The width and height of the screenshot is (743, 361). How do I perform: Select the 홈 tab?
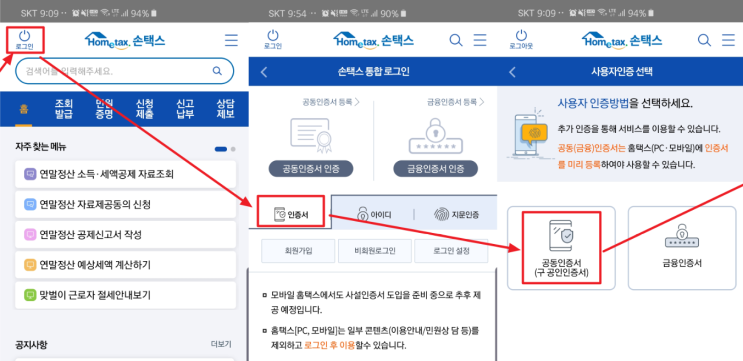tap(23, 109)
